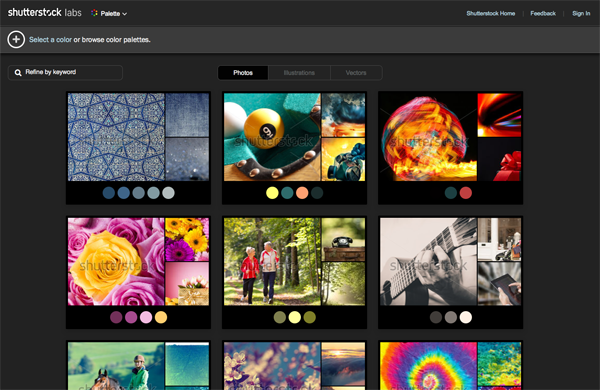Screen dimensions: 600x390
Task: Open the stormy clouds sunset thumbnail
Action: 343,115
